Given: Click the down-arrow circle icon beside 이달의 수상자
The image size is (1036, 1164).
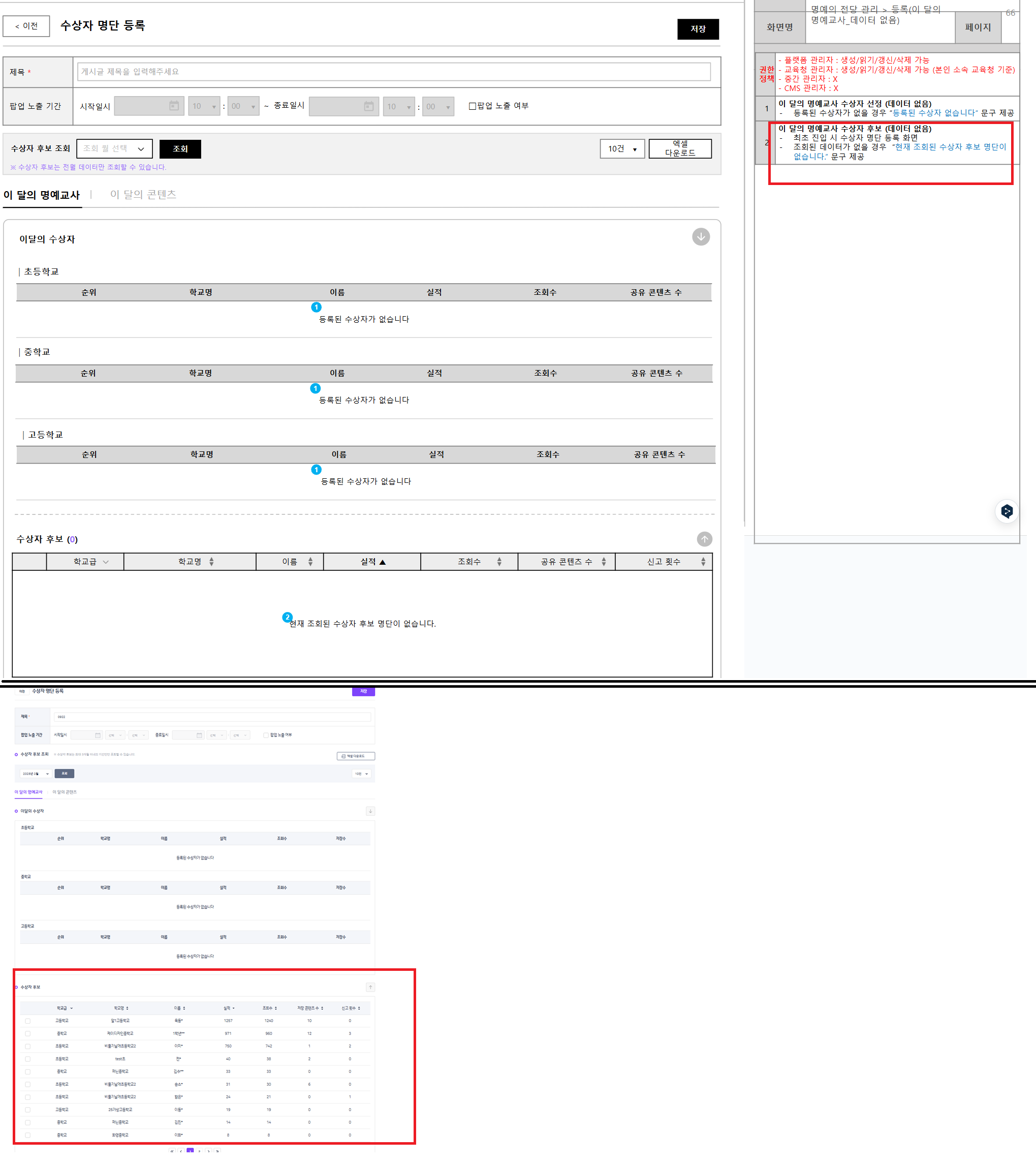Looking at the screenshot, I should pos(701,237).
